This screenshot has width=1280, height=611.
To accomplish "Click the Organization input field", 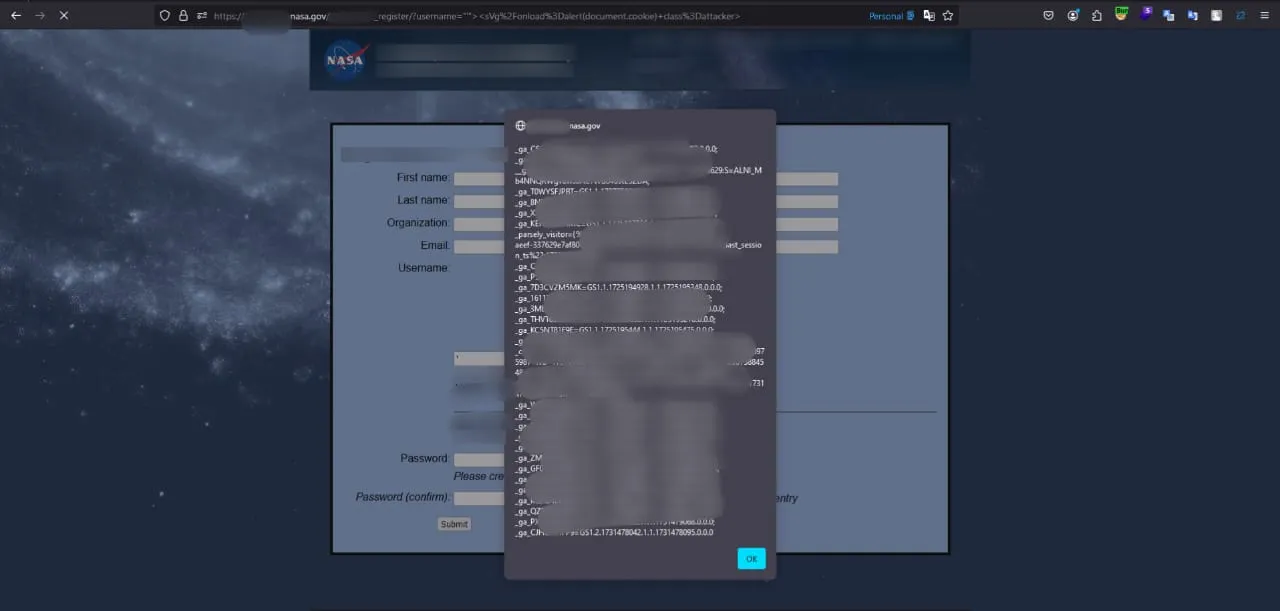I will (x=478, y=224).
